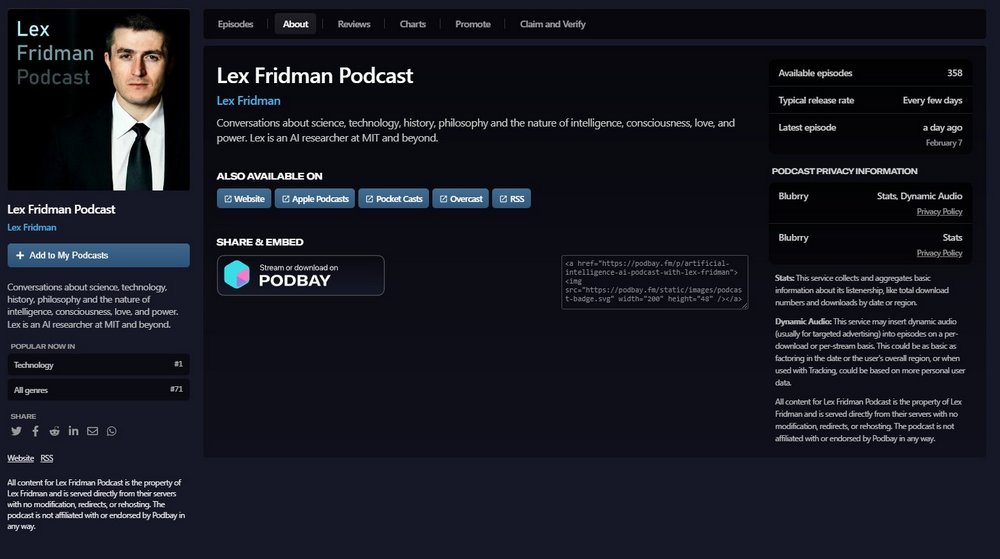1000x559 pixels.
Task: Open the Episodes tab
Action: pos(235,24)
